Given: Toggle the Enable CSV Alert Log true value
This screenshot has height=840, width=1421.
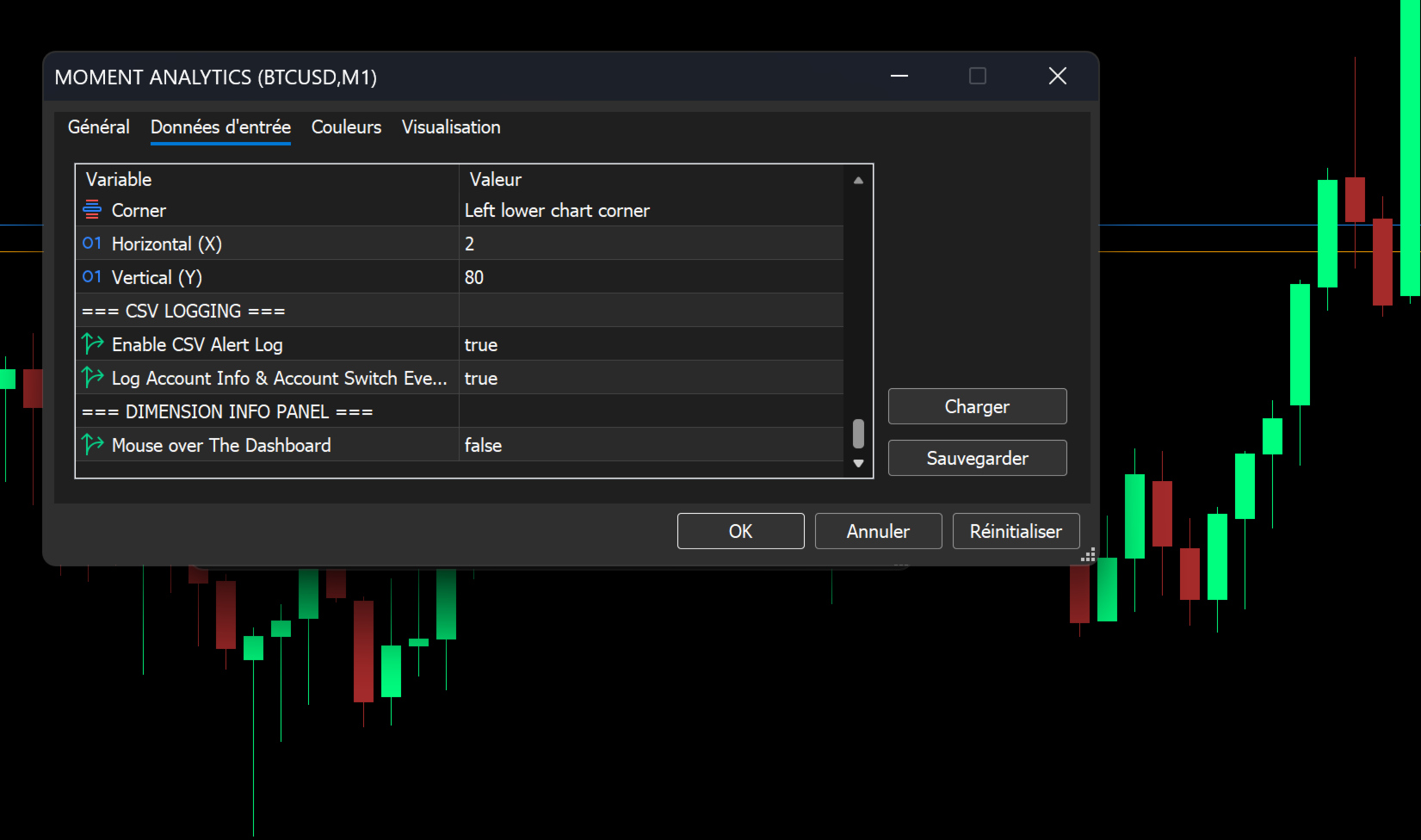Looking at the screenshot, I should [x=651, y=344].
